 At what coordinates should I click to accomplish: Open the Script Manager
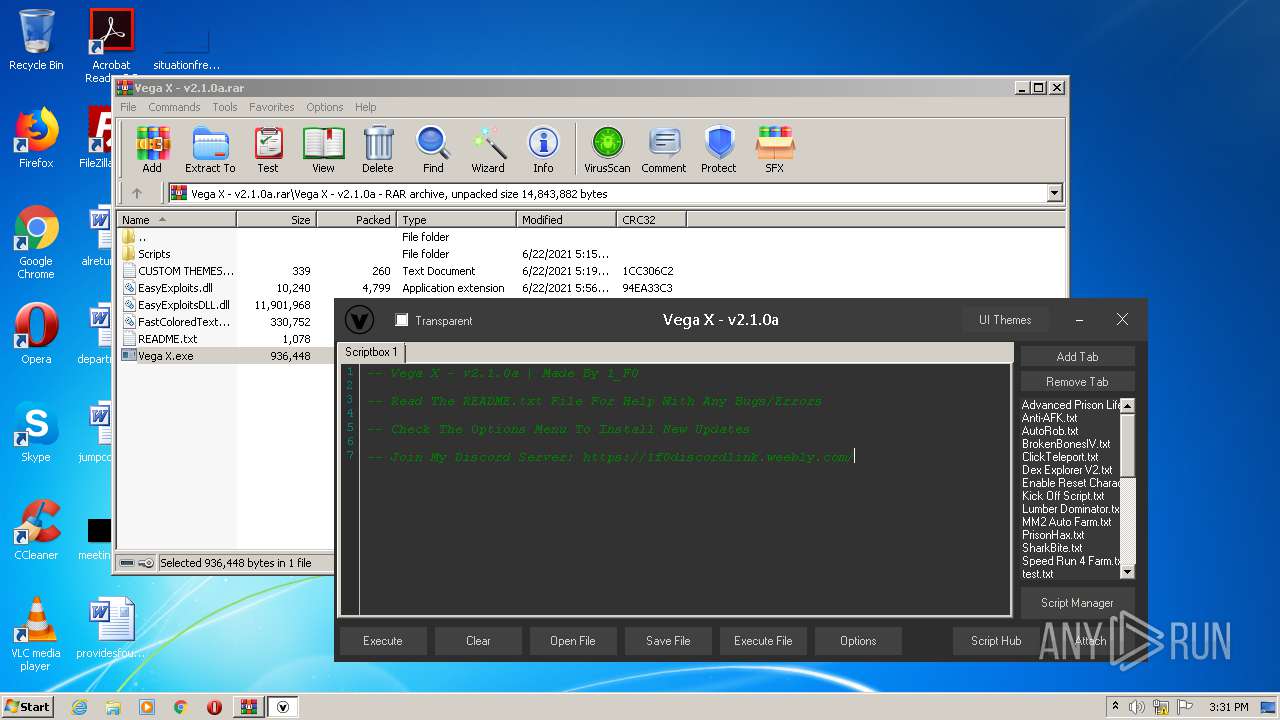[x=1077, y=603]
